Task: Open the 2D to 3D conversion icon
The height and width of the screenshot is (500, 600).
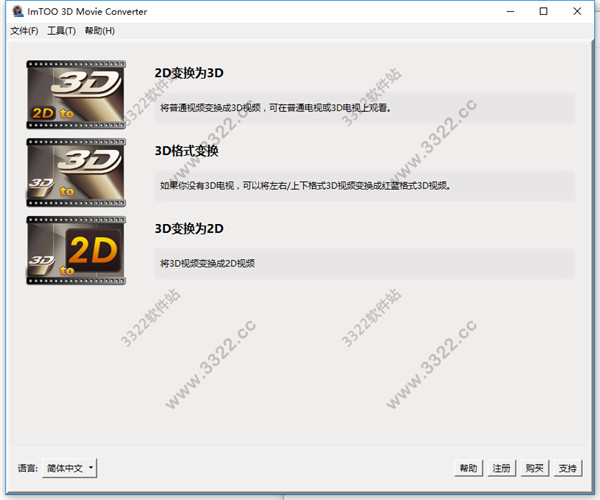Action: click(x=76, y=94)
